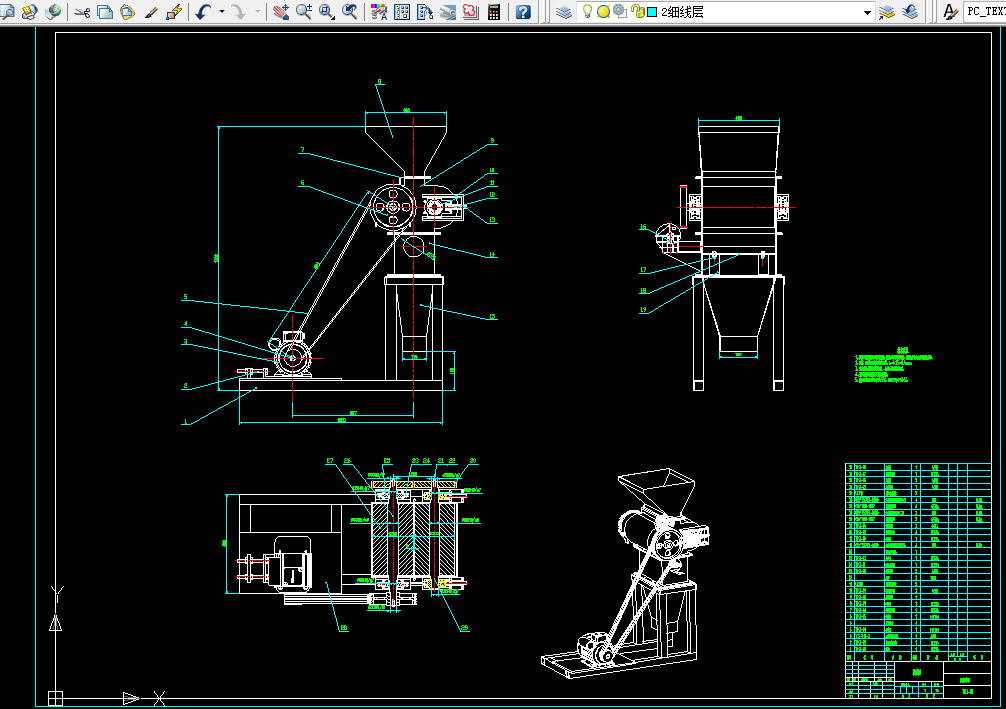Open the undo history dropdown arrow
The height and width of the screenshot is (709, 1006).
click(222, 12)
